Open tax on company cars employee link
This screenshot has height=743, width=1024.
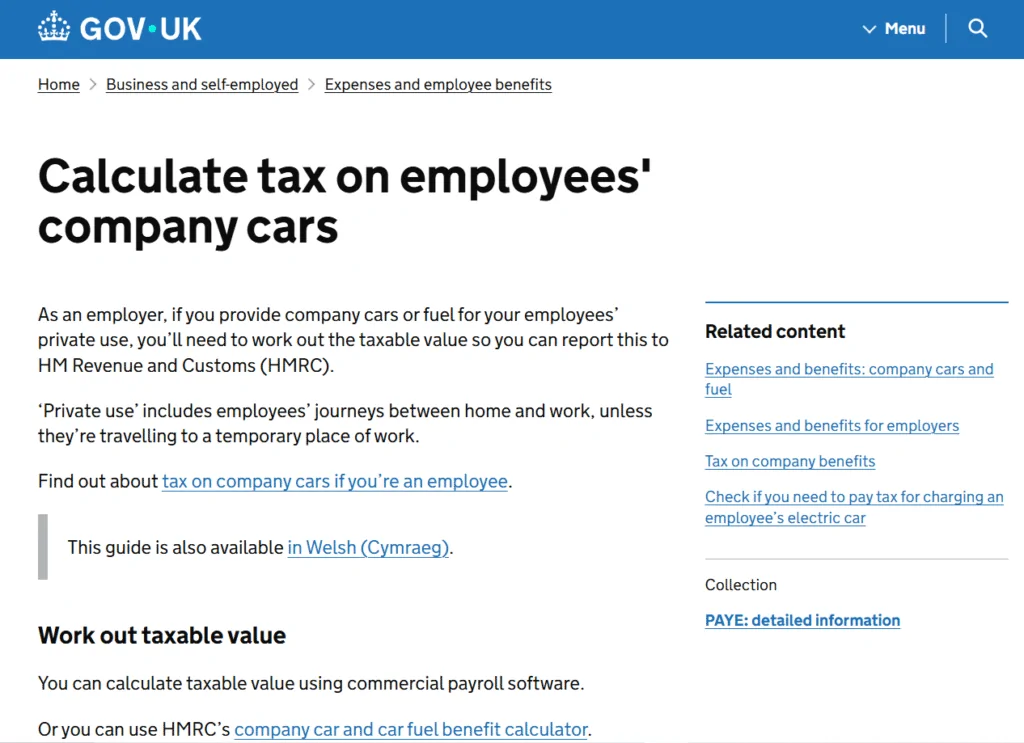point(334,481)
